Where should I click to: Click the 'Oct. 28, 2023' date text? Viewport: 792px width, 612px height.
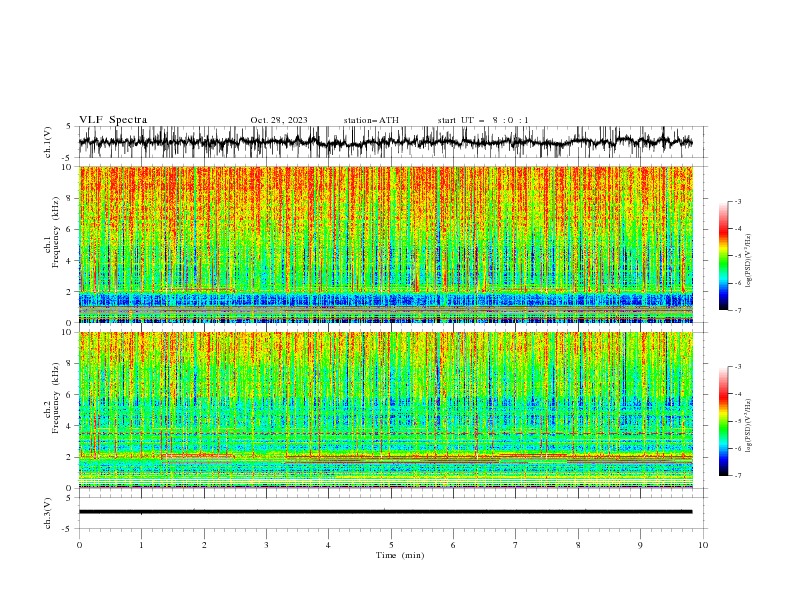pyautogui.click(x=279, y=120)
